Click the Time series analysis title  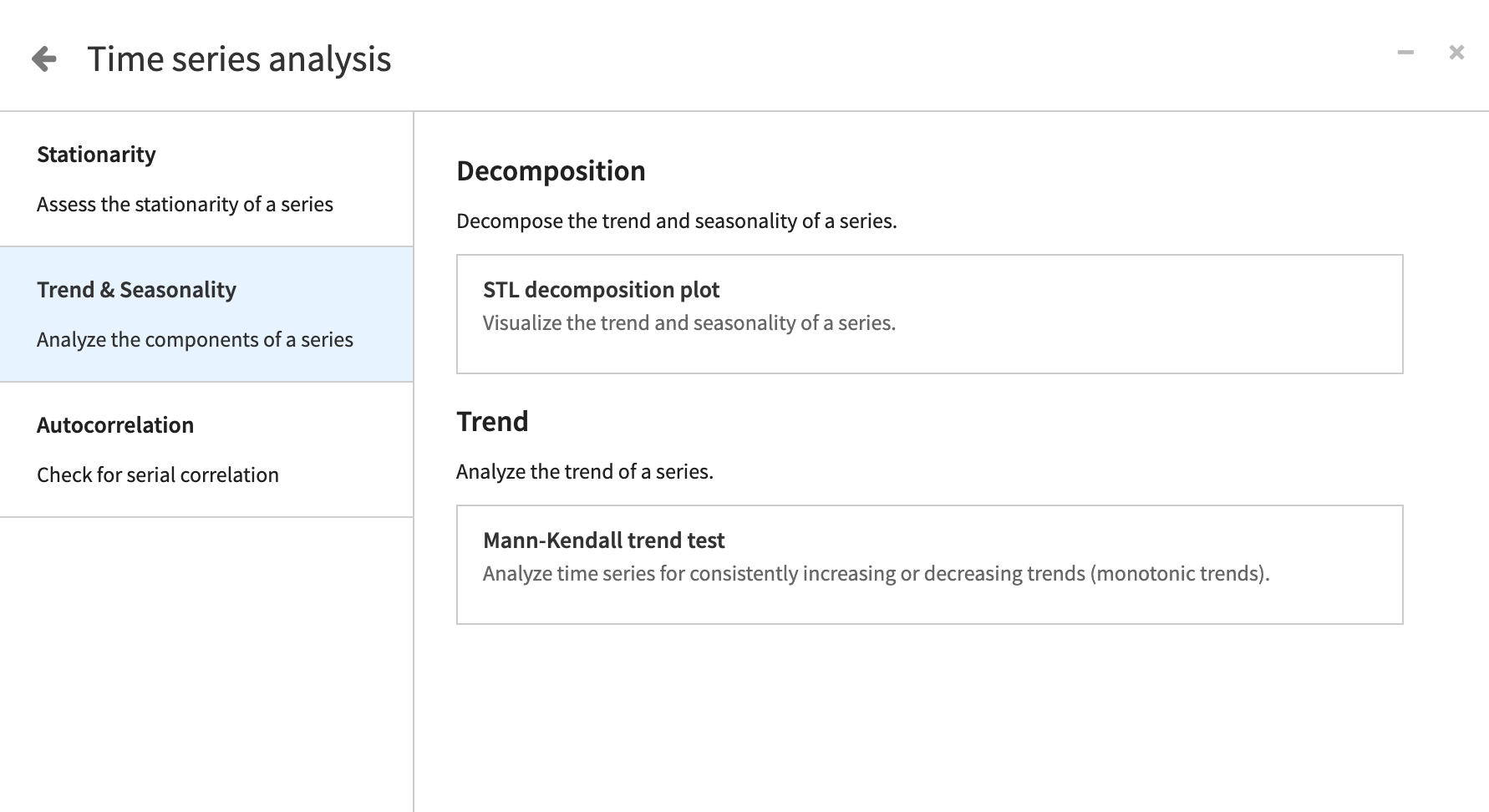pyautogui.click(x=239, y=58)
